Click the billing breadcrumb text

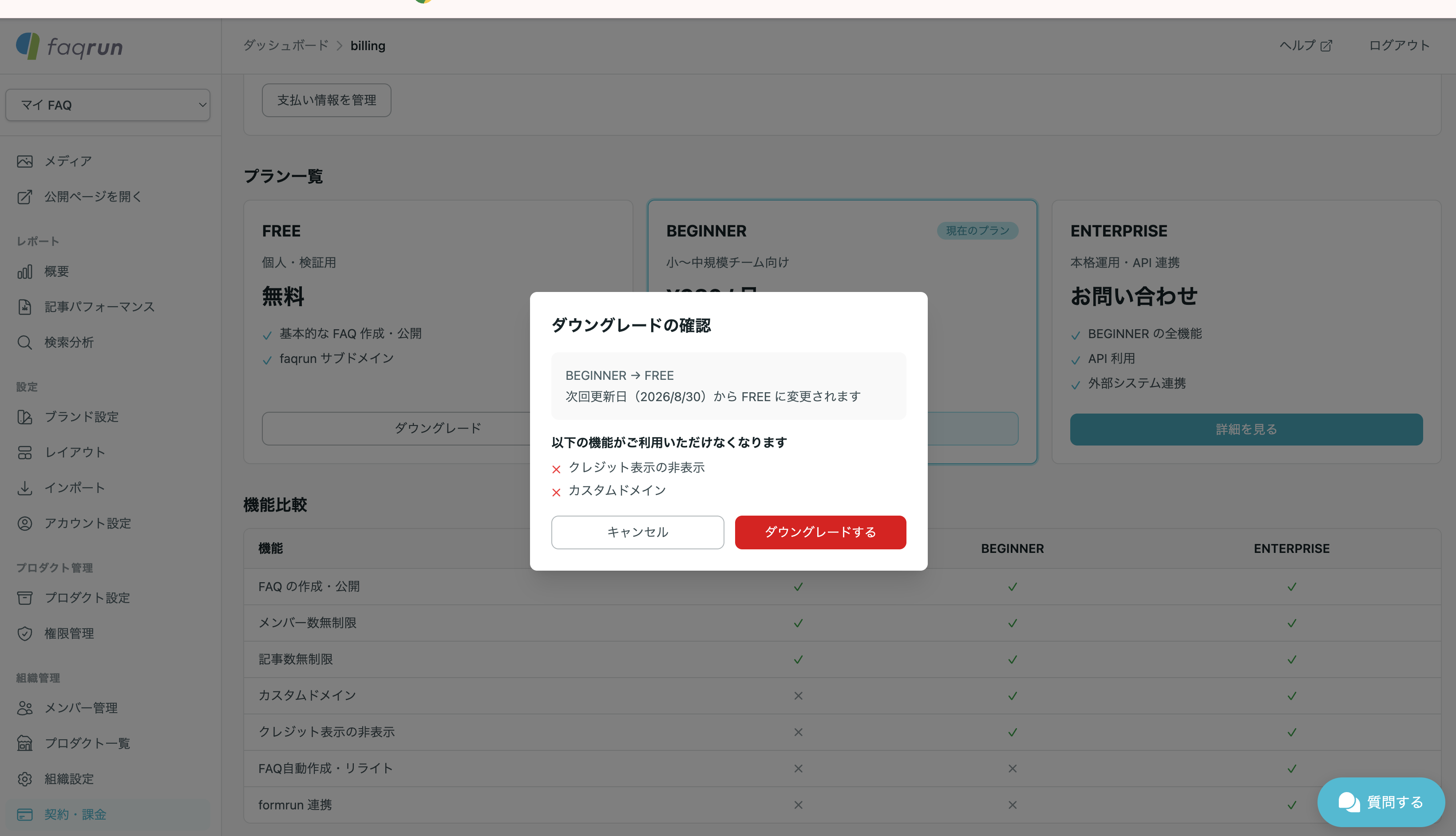click(368, 46)
